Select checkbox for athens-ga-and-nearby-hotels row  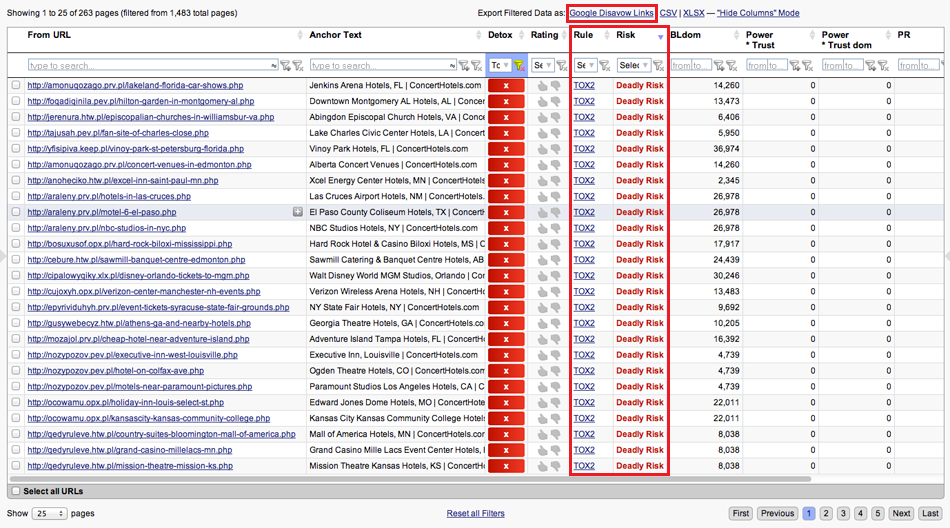pos(16,323)
